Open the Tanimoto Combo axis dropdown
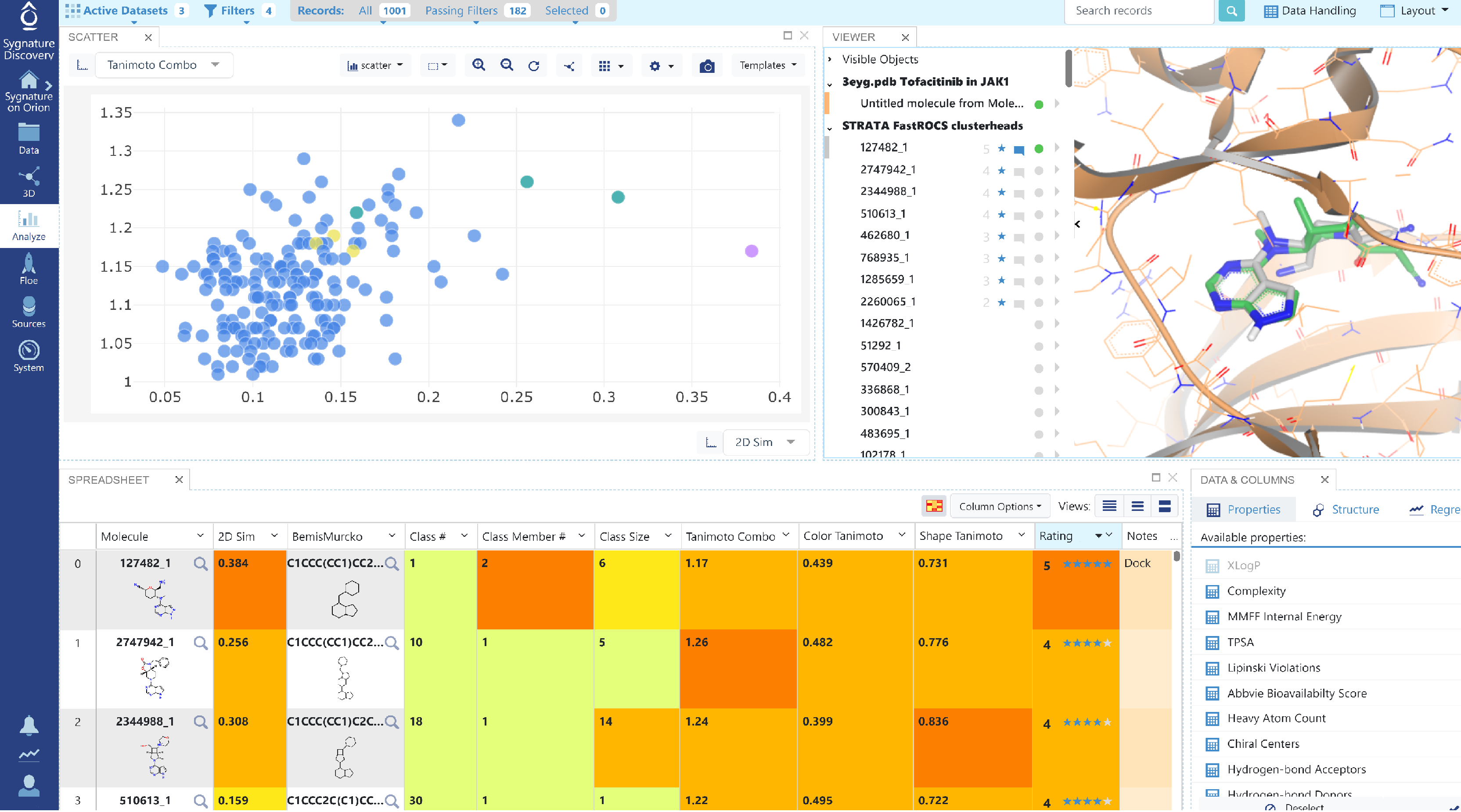The width and height of the screenshot is (1461, 812). 163,65
